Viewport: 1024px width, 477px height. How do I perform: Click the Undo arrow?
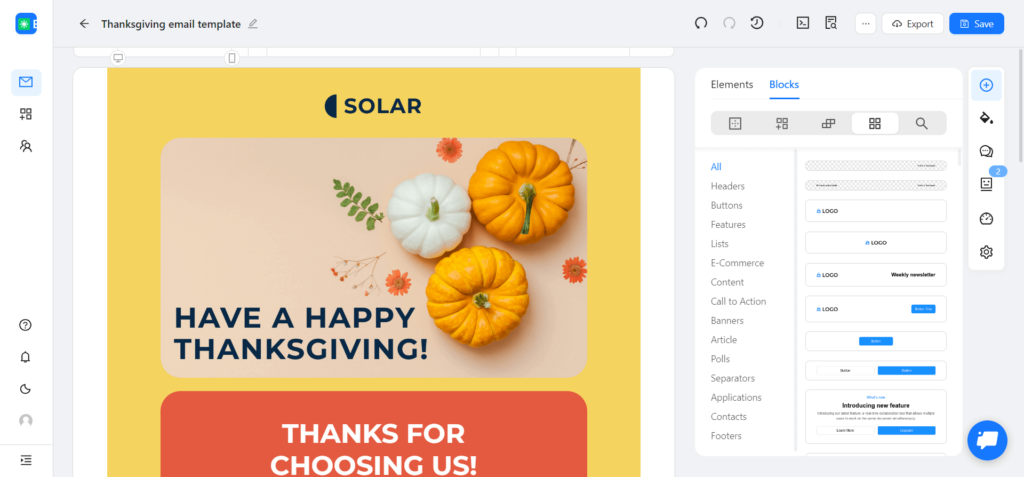coord(701,24)
